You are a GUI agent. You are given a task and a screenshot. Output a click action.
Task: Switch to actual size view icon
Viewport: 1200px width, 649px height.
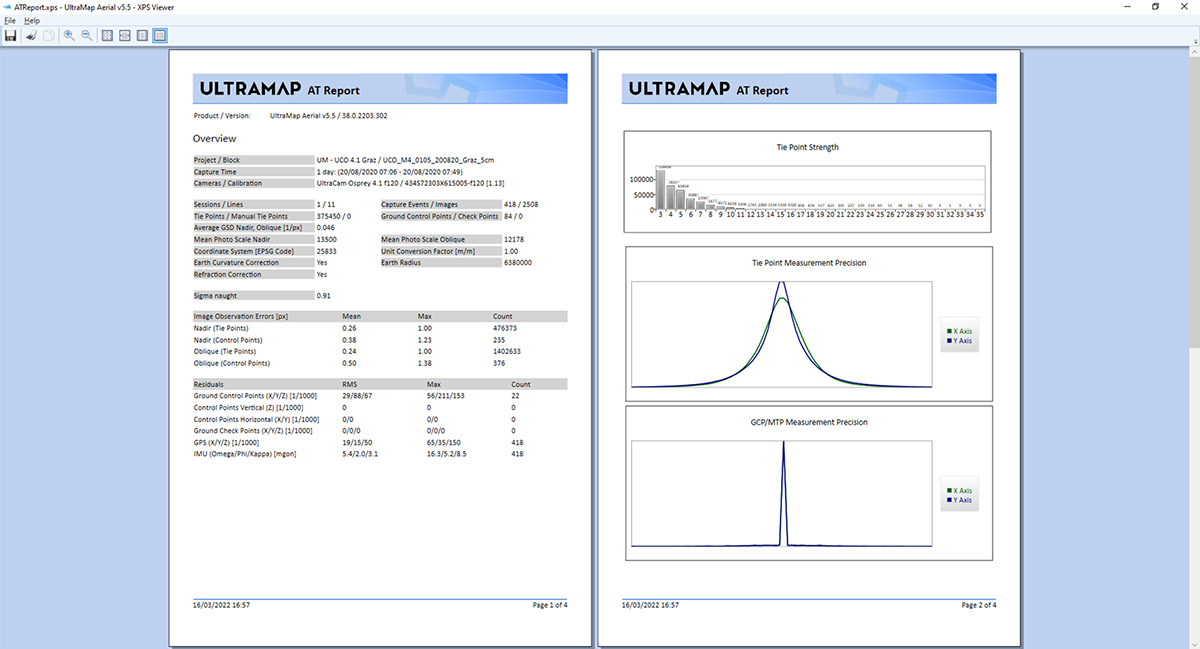tap(107, 35)
